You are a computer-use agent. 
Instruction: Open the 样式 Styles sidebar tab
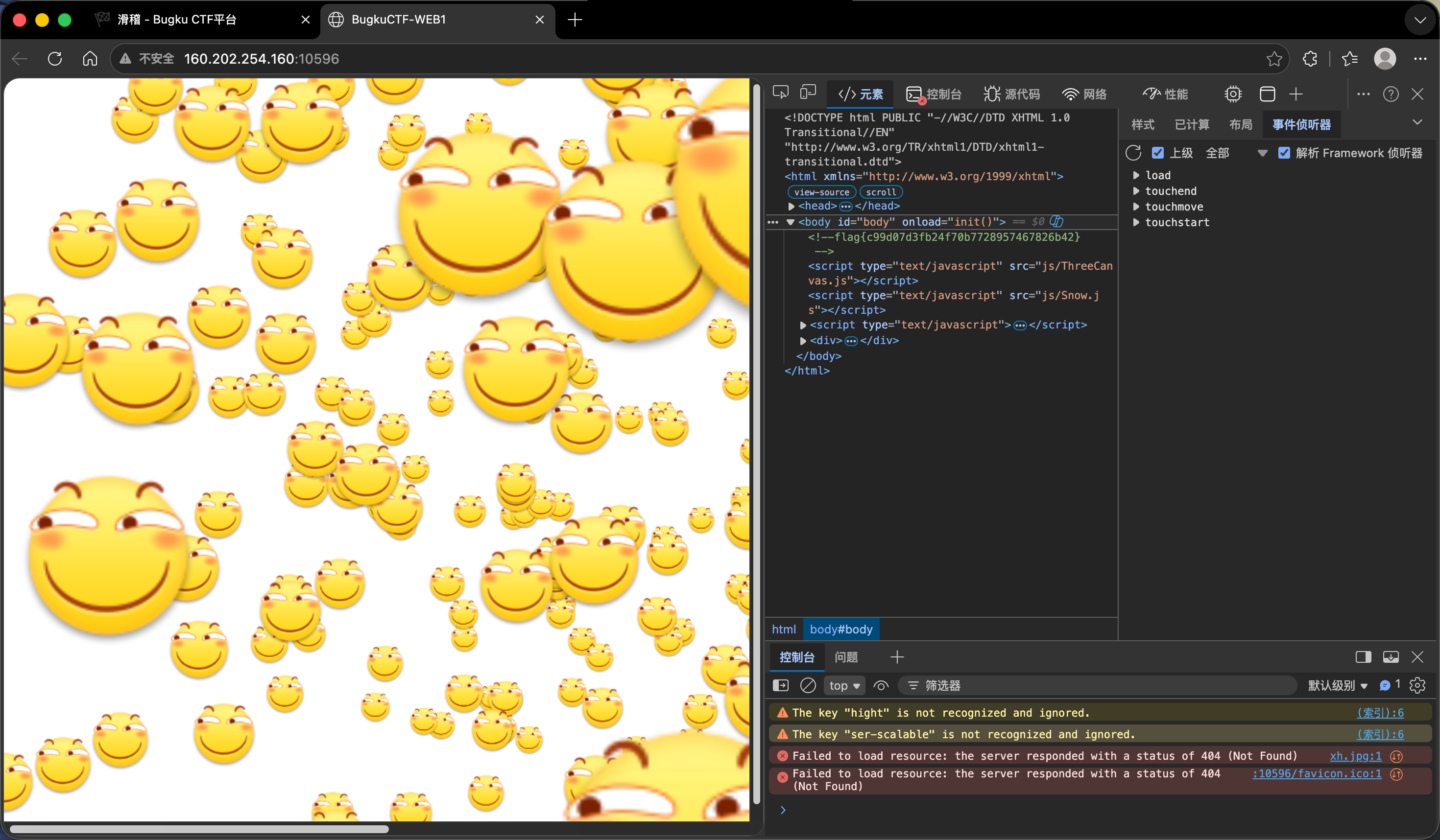point(1143,124)
